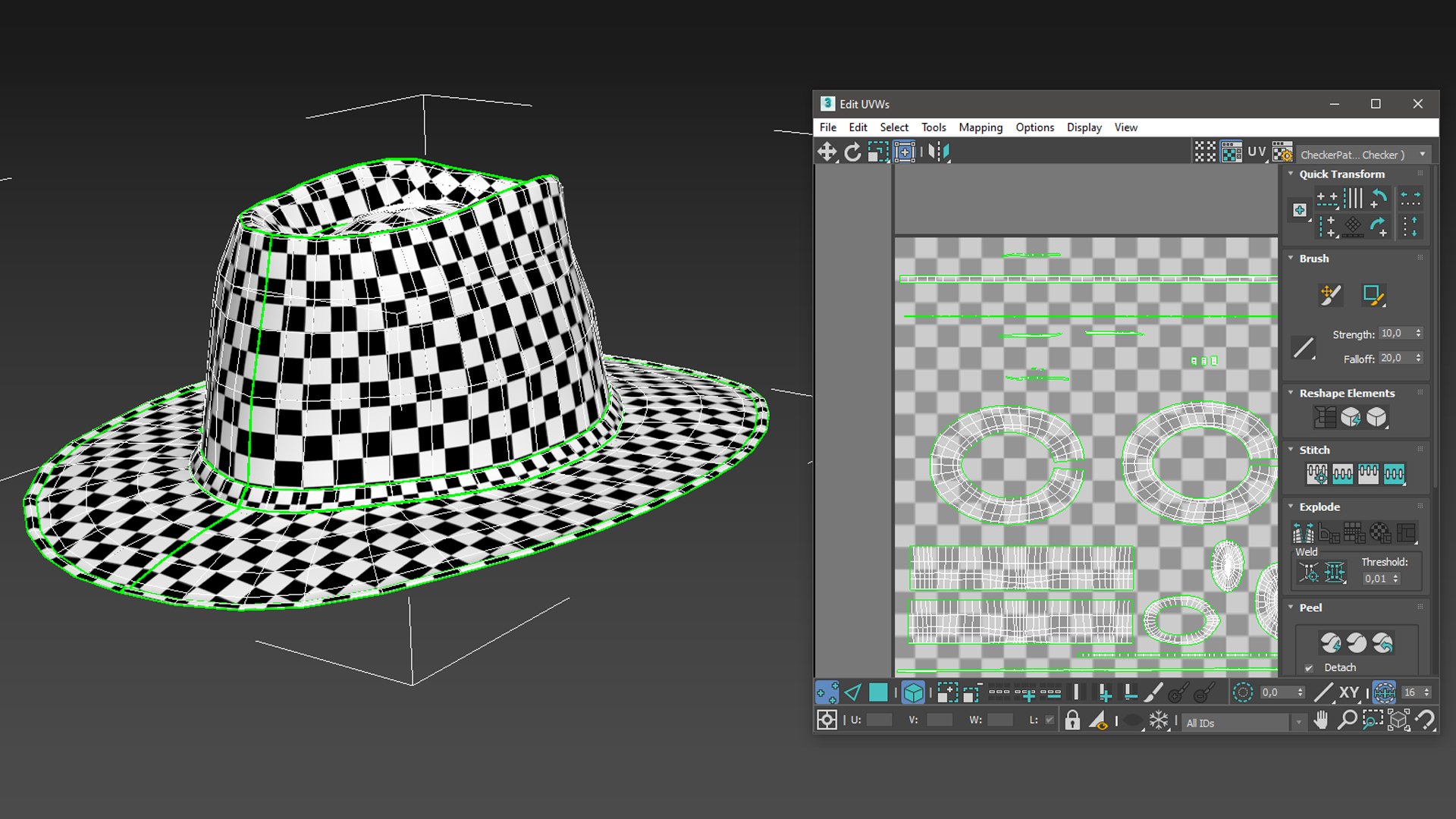Collapse the Brush rollout
Image resolution: width=1456 pixels, height=819 pixels.
[1291, 258]
